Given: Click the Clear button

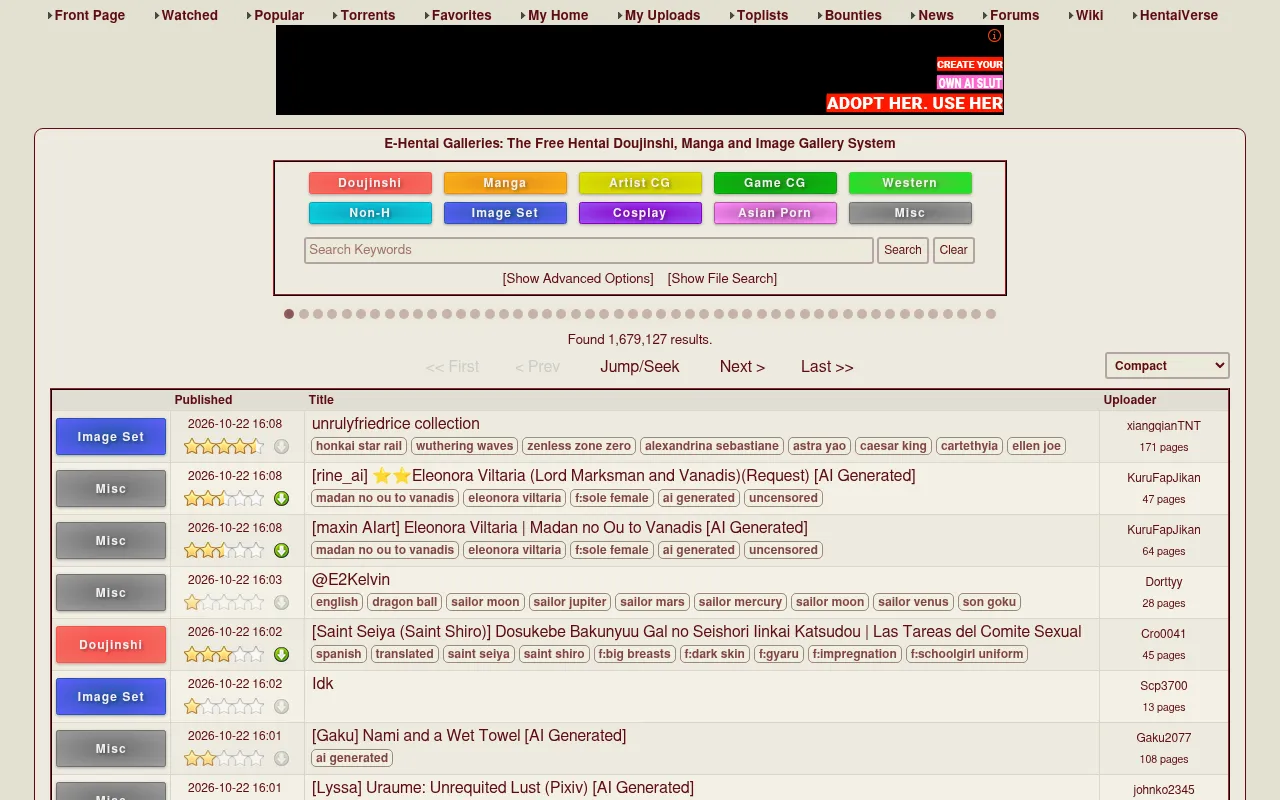Looking at the screenshot, I should pos(954,250).
